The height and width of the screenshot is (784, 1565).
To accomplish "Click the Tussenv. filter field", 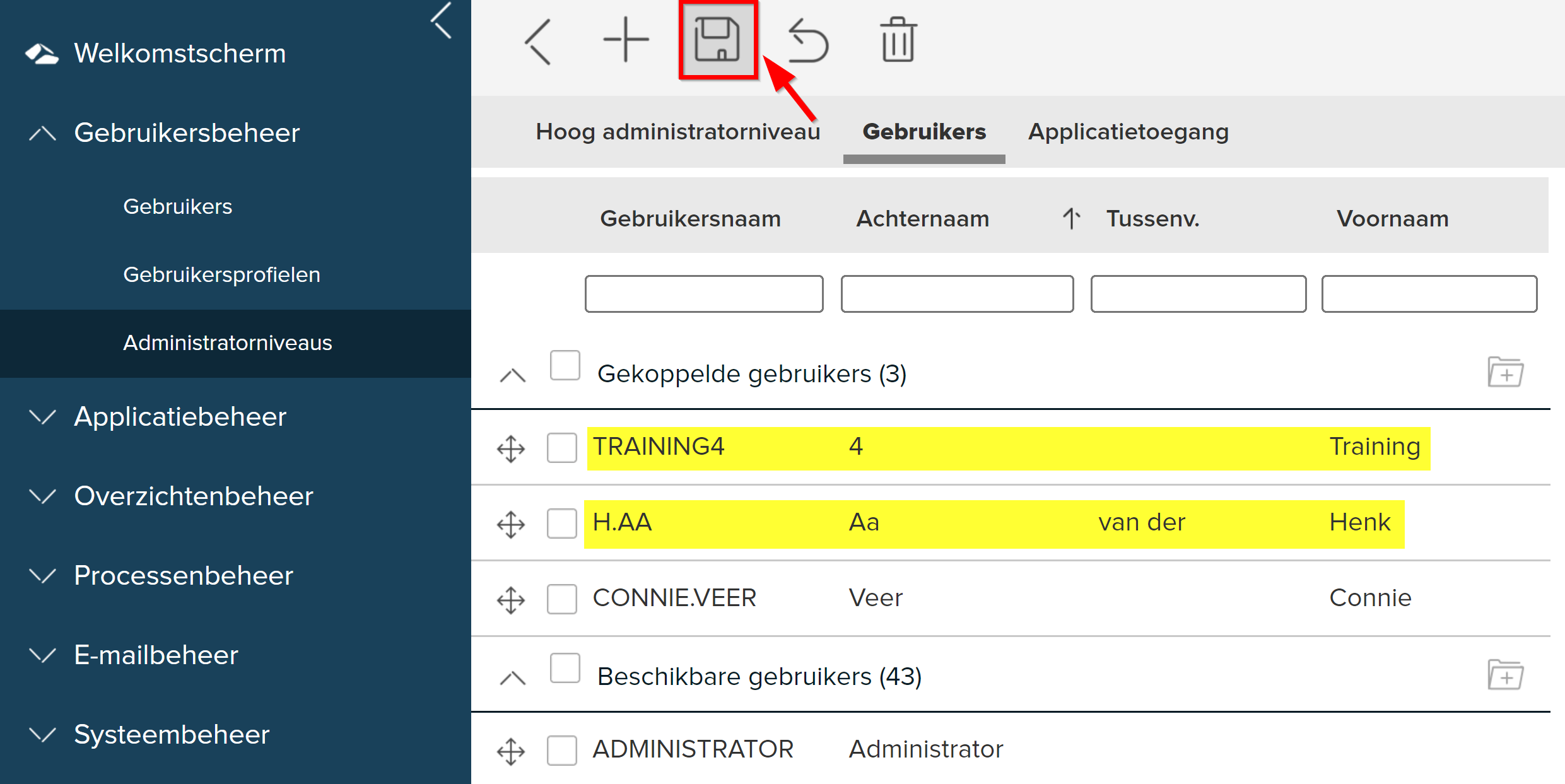I will pyautogui.click(x=1199, y=294).
